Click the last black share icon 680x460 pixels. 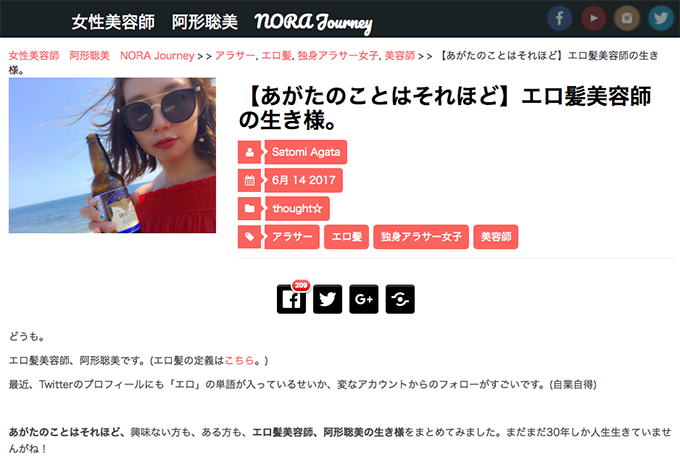400,299
